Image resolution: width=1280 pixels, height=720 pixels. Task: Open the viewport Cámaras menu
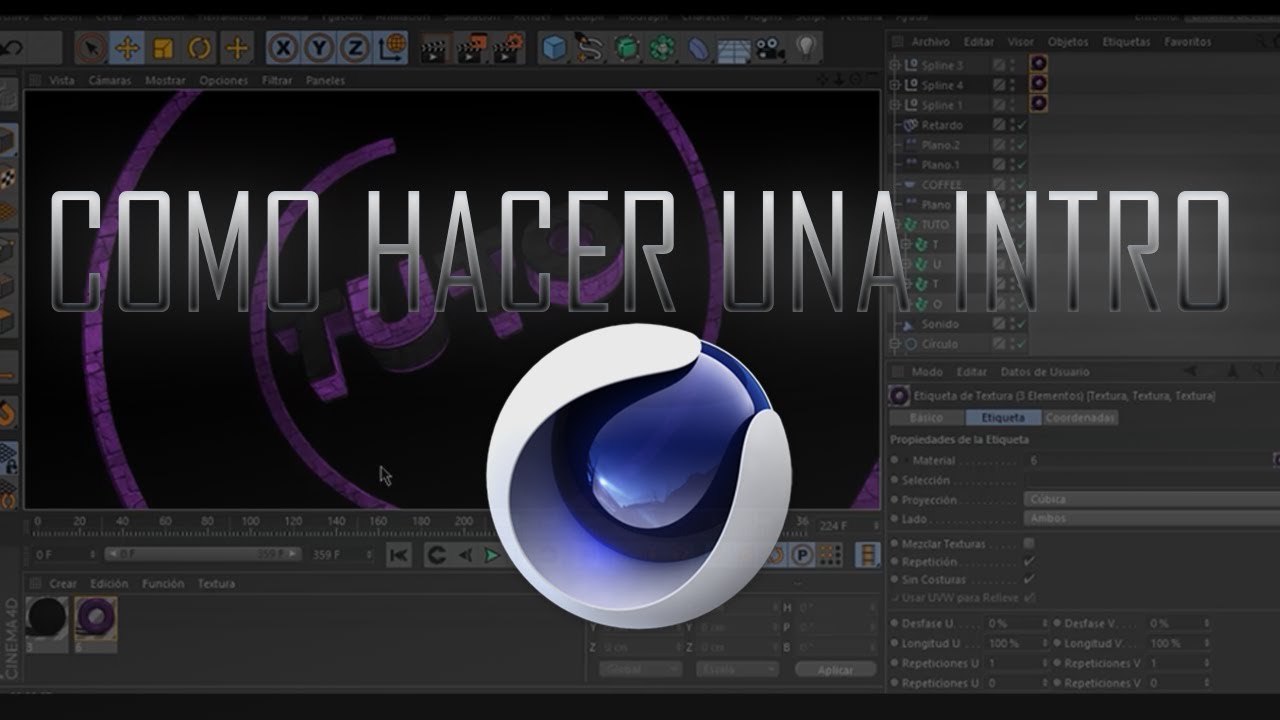[110, 80]
